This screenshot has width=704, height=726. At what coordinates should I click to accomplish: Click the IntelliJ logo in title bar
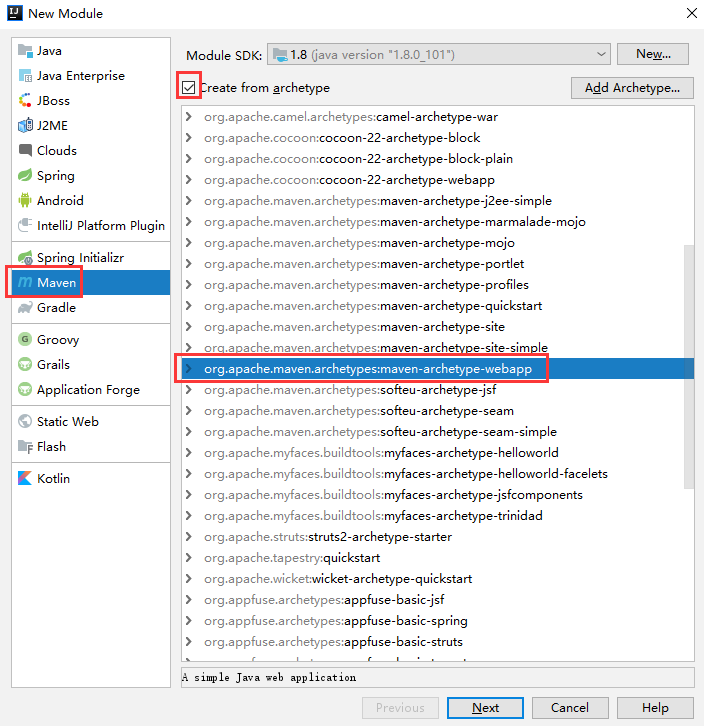(14, 13)
